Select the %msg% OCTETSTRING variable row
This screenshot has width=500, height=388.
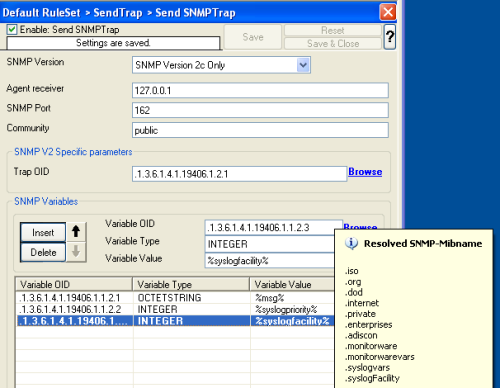coord(175,298)
